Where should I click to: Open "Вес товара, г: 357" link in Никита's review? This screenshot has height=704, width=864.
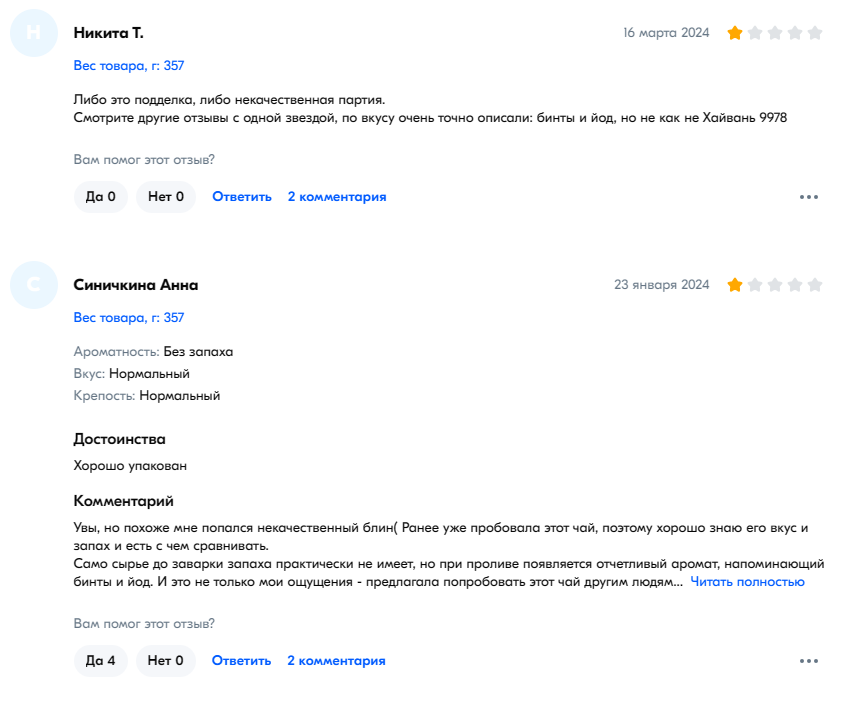click(129, 66)
